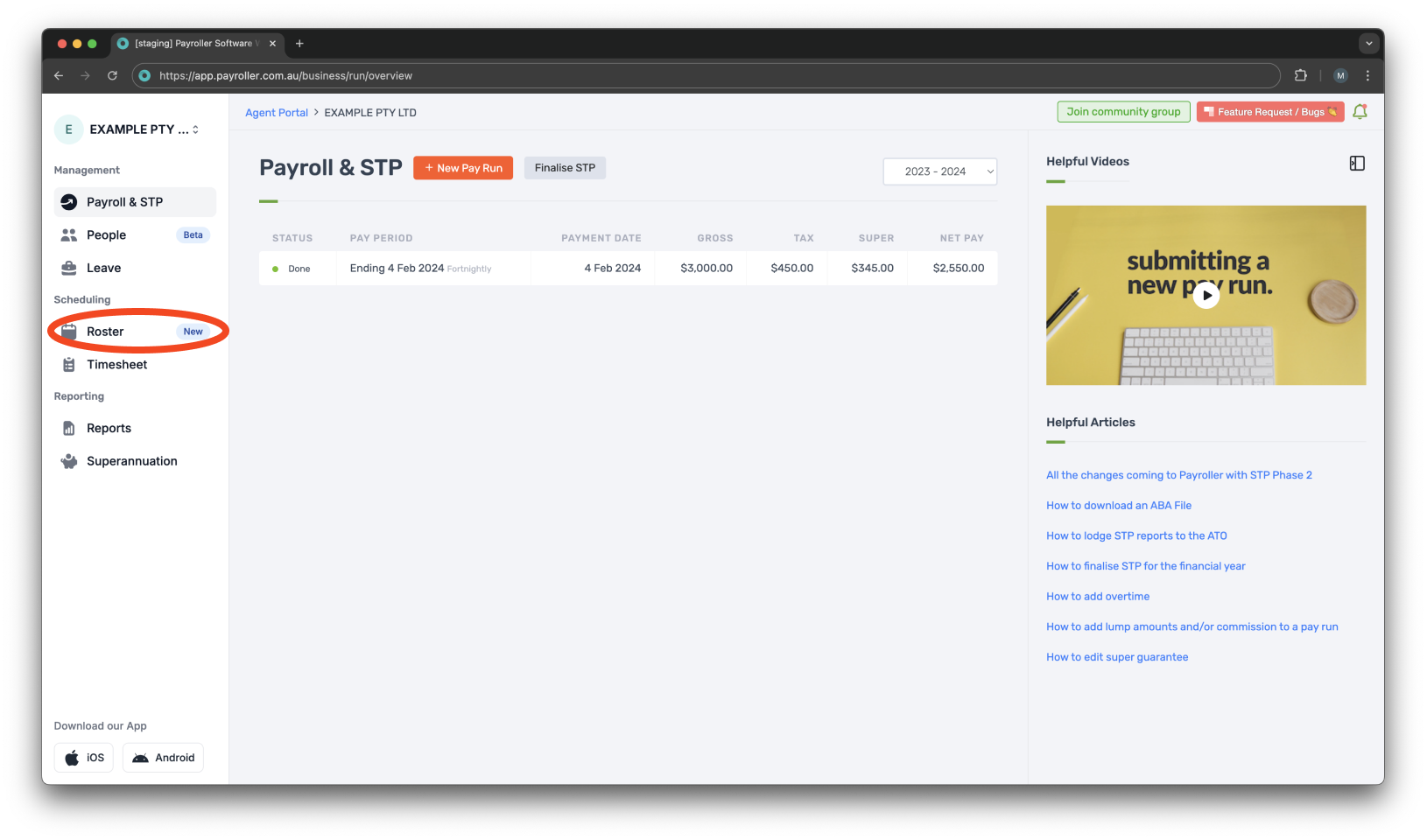Open How to lodge STP reports article

(1136, 536)
